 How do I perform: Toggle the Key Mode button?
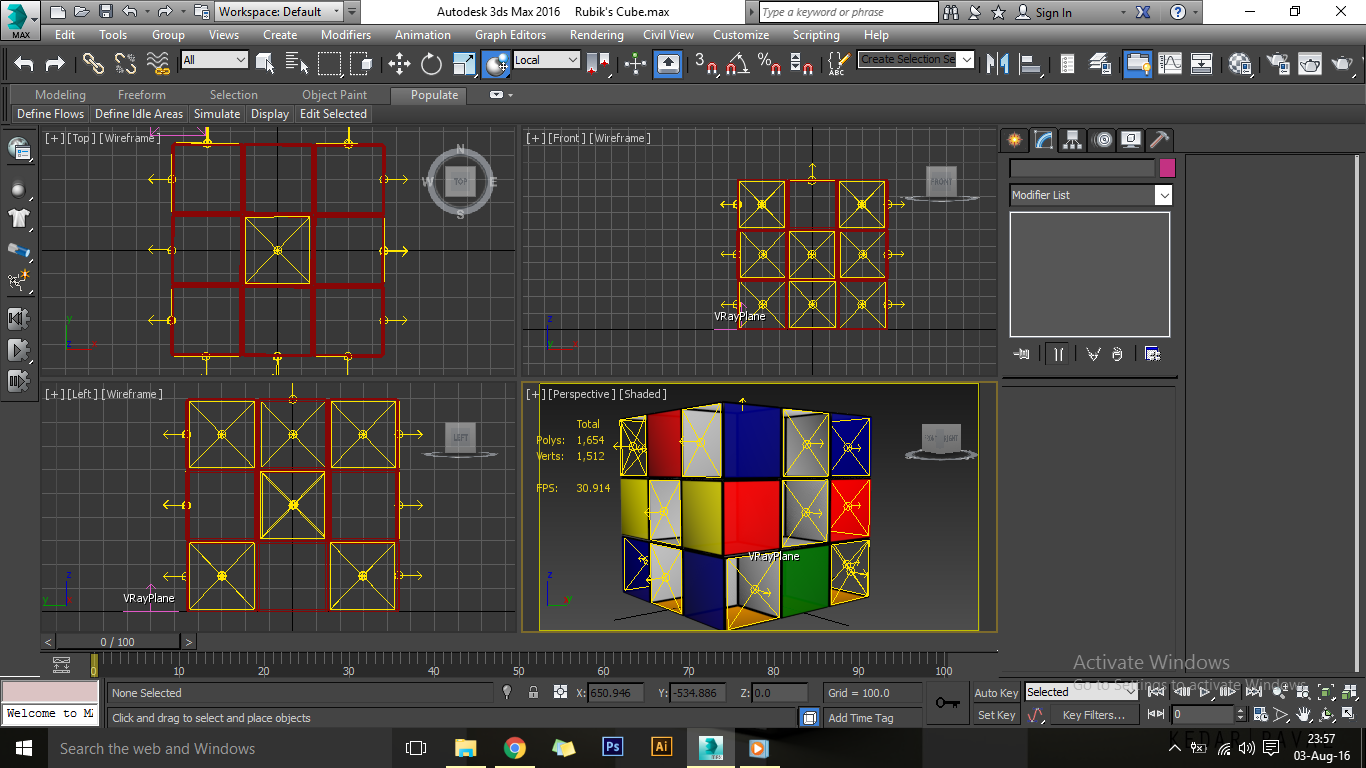(x=1156, y=715)
